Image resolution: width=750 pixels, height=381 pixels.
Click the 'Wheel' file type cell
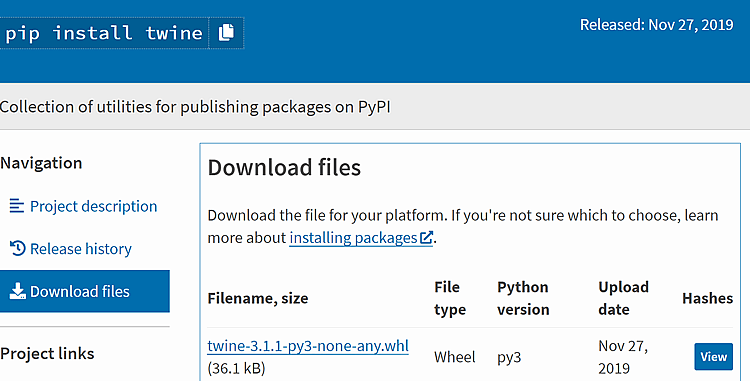point(455,357)
